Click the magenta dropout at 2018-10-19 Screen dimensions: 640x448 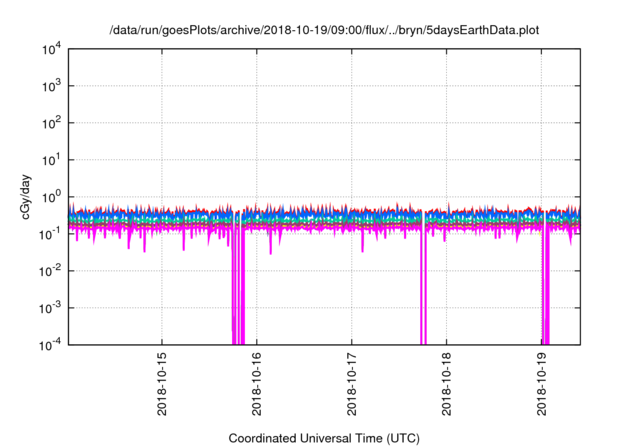545,286
